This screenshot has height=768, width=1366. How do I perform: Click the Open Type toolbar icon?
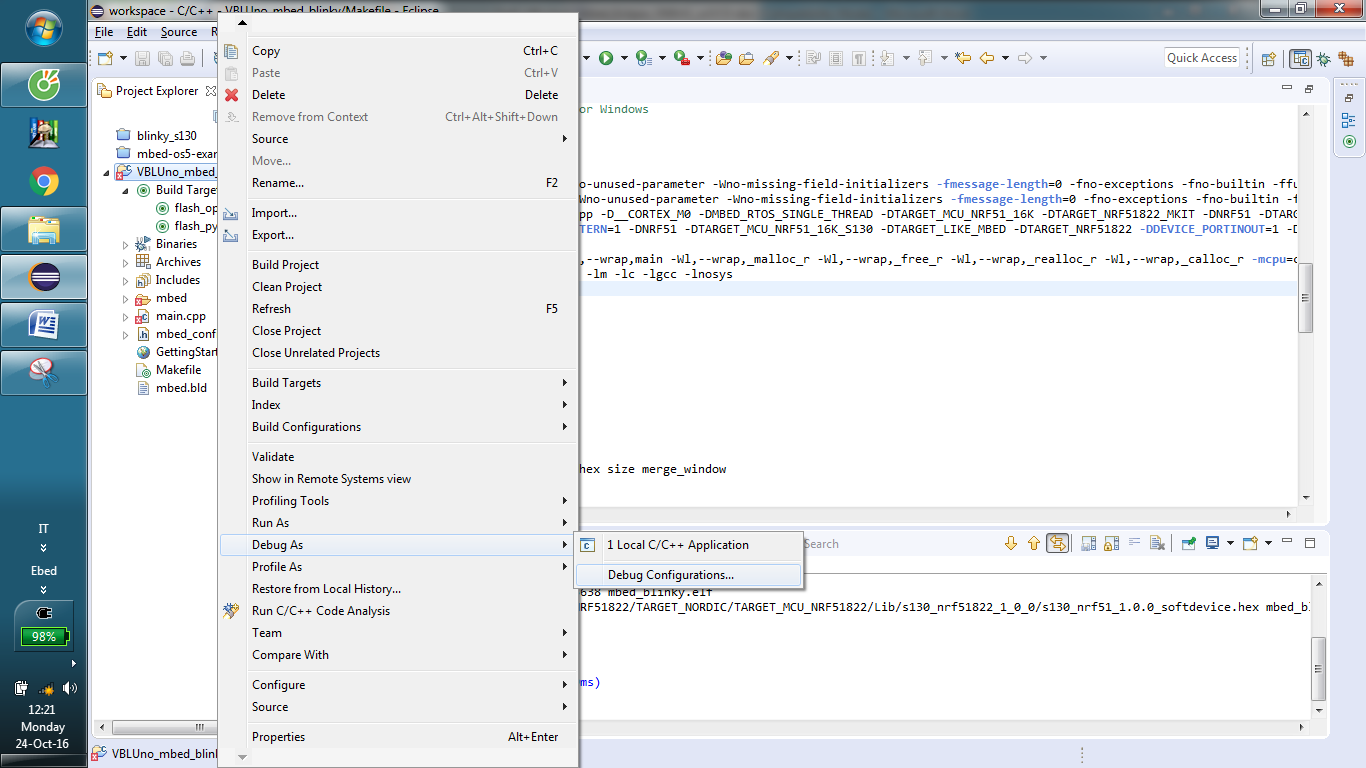724,58
